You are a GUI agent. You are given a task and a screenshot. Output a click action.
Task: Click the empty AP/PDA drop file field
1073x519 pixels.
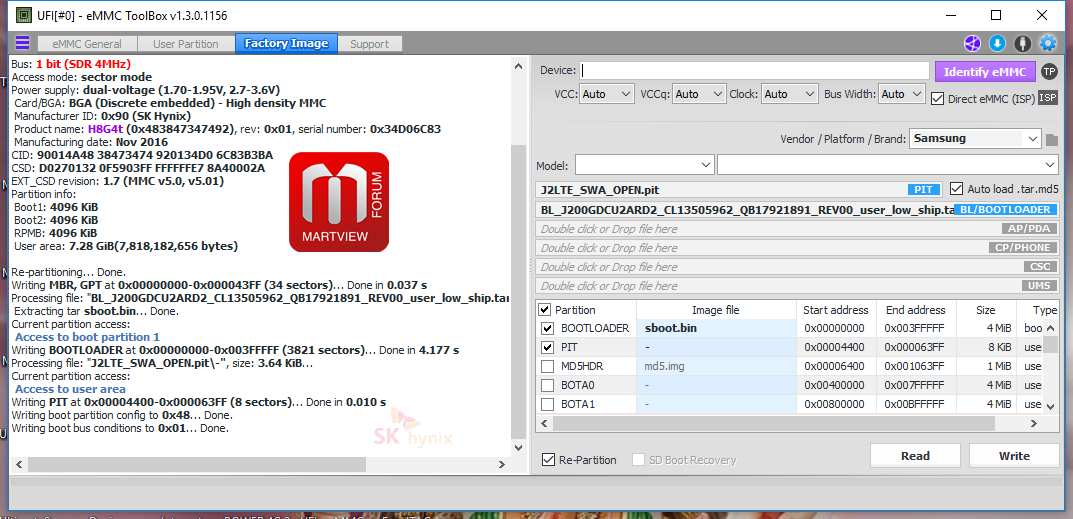click(x=797, y=229)
